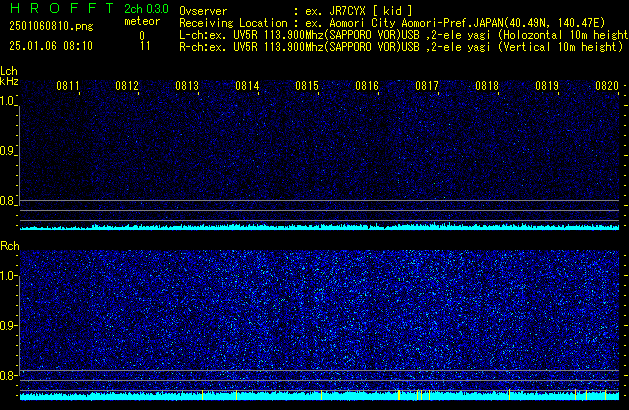Click the Lch 1.0 kHz axis label

[7, 101]
